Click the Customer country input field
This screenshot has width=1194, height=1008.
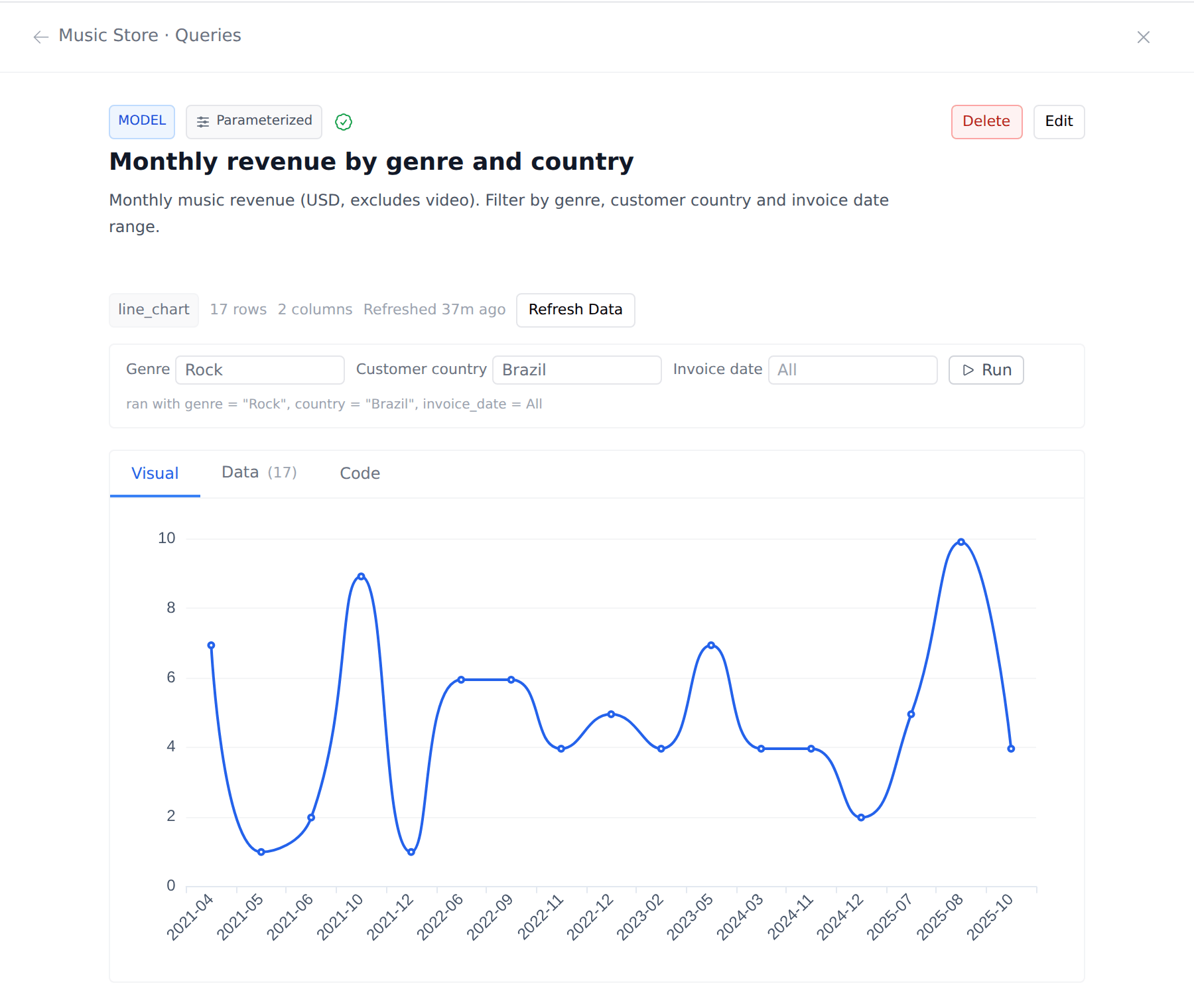tap(577, 369)
